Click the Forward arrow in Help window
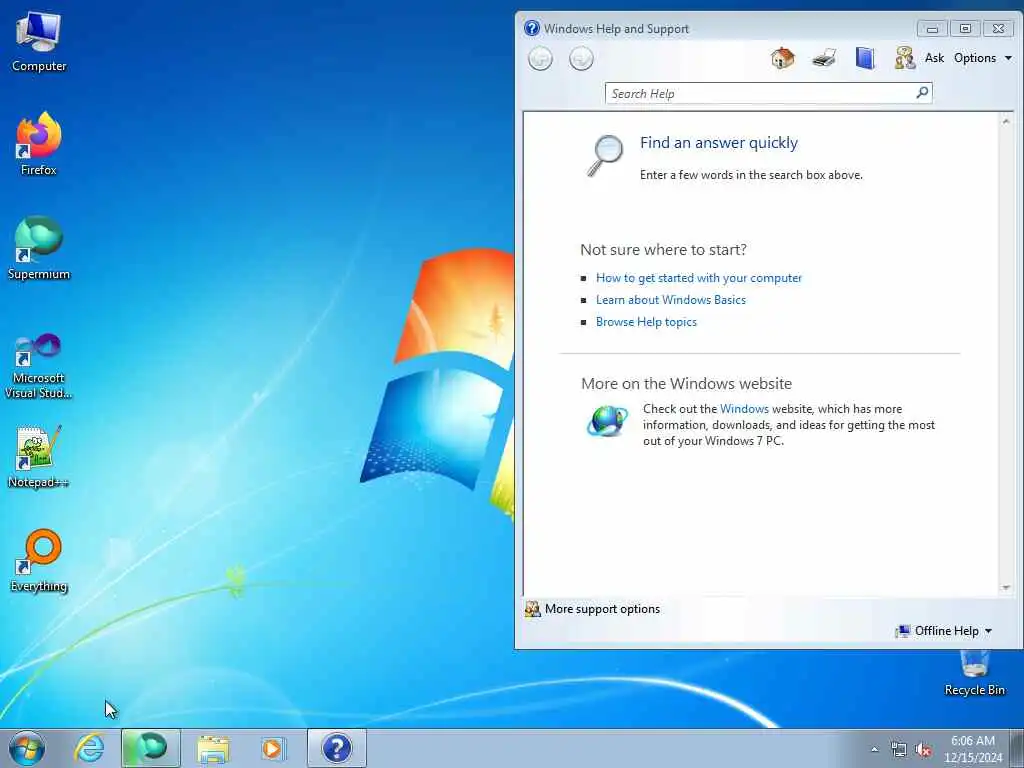This screenshot has width=1024, height=768. pos(581,59)
